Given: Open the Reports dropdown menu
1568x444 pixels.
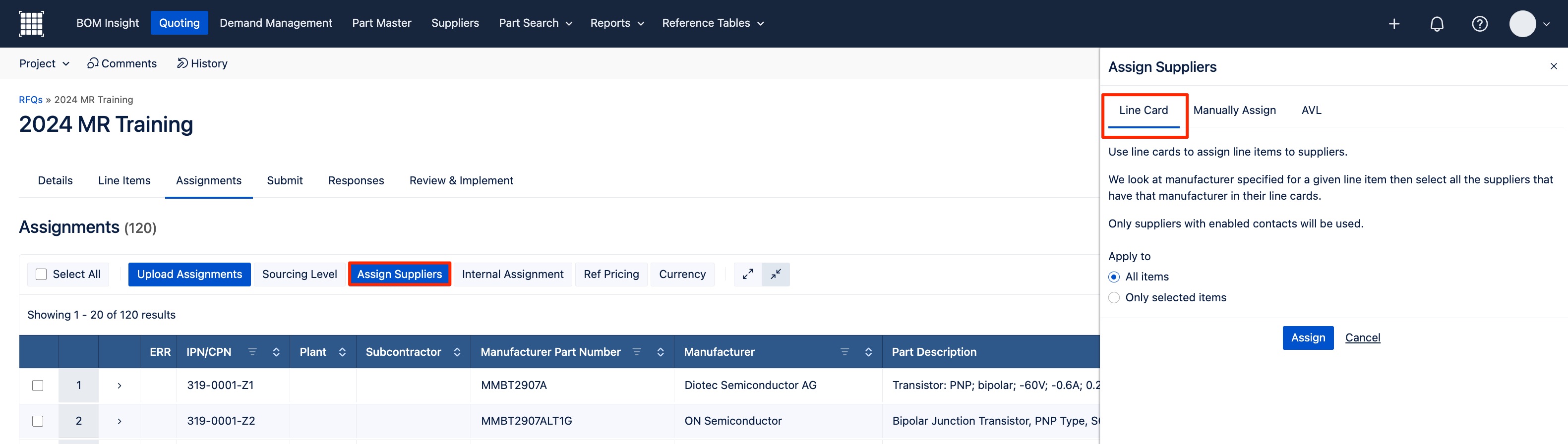Looking at the screenshot, I should 616,23.
